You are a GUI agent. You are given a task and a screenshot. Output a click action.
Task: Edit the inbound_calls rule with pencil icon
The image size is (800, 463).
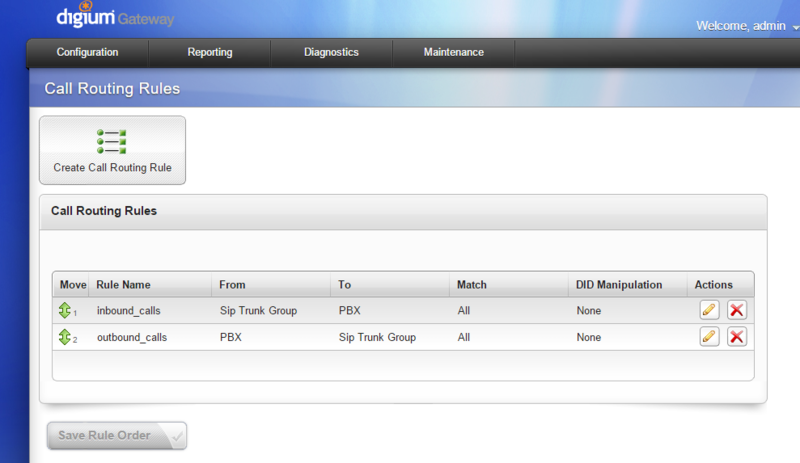click(x=710, y=310)
